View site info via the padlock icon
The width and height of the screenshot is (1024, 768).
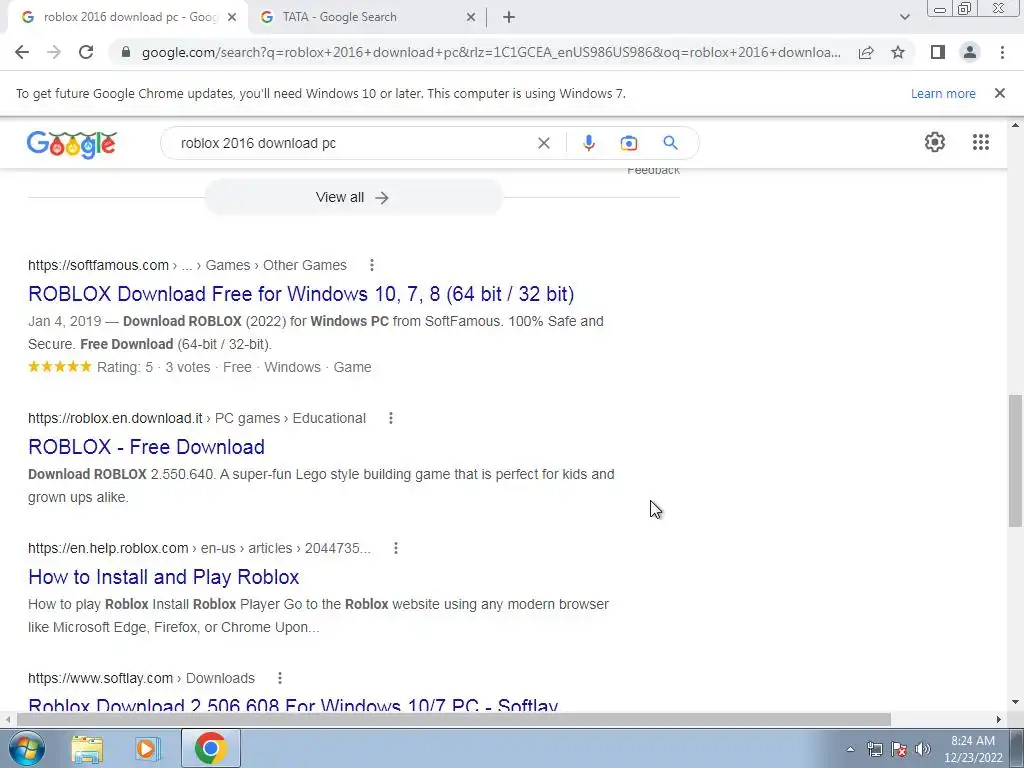pos(126,52)
